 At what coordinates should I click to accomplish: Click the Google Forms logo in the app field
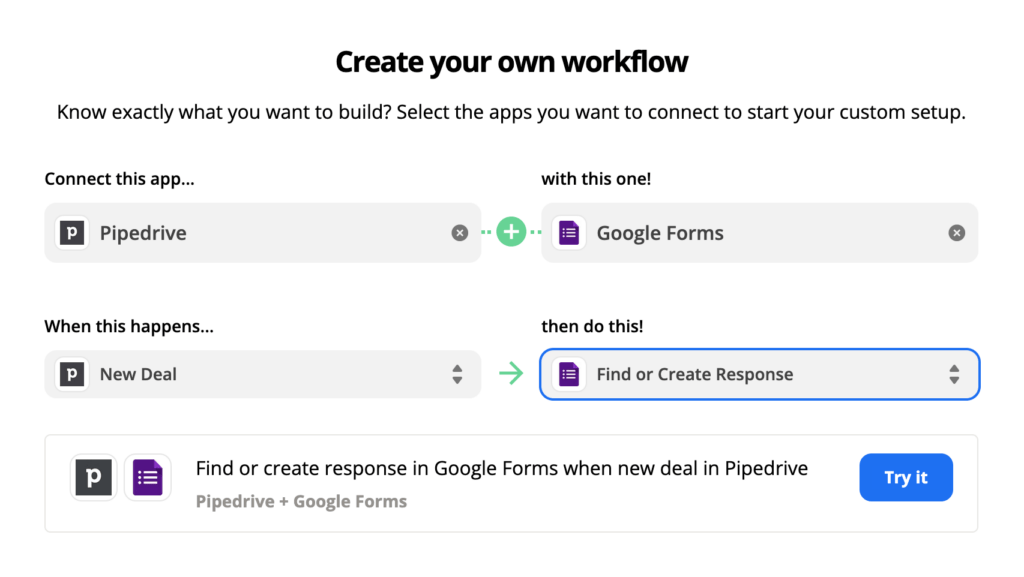[x=569, y=233]
